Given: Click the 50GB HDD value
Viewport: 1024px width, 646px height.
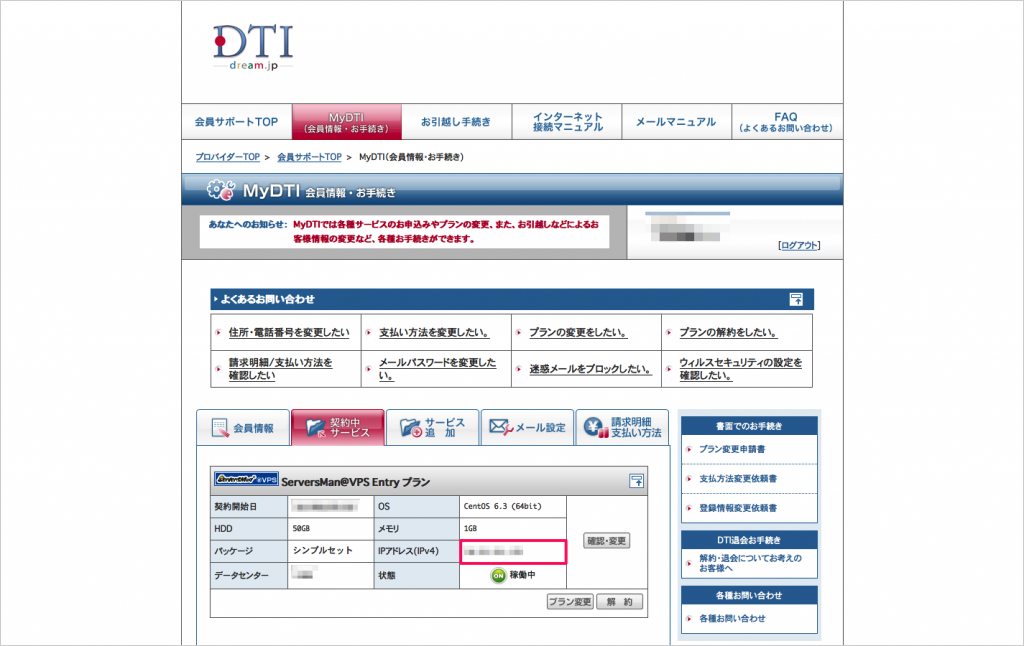Looking at the screenshot, I should (x=301, y=528).
